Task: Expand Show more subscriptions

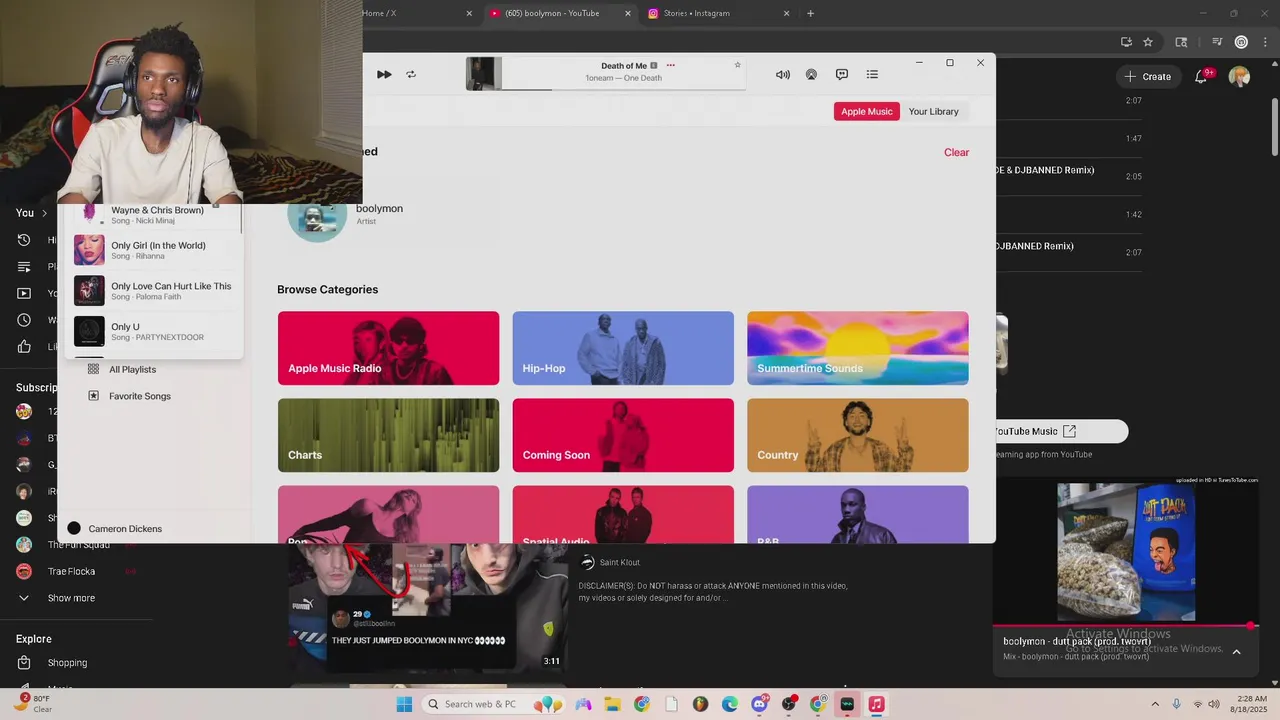Action: (x=70, y=598)
